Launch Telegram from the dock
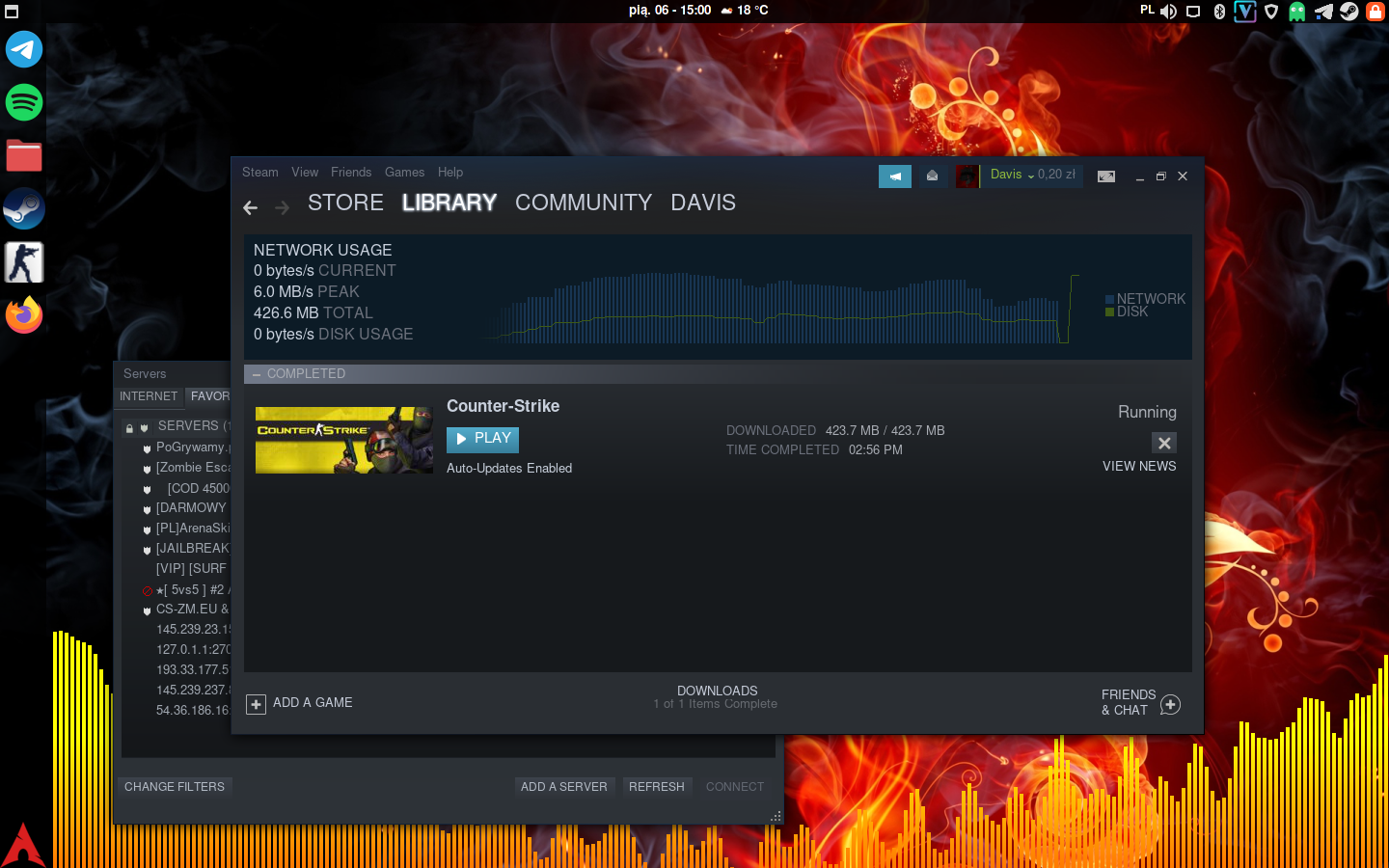Image resolution: width=1389 pixels, height=868 pixels. (24, 49)
